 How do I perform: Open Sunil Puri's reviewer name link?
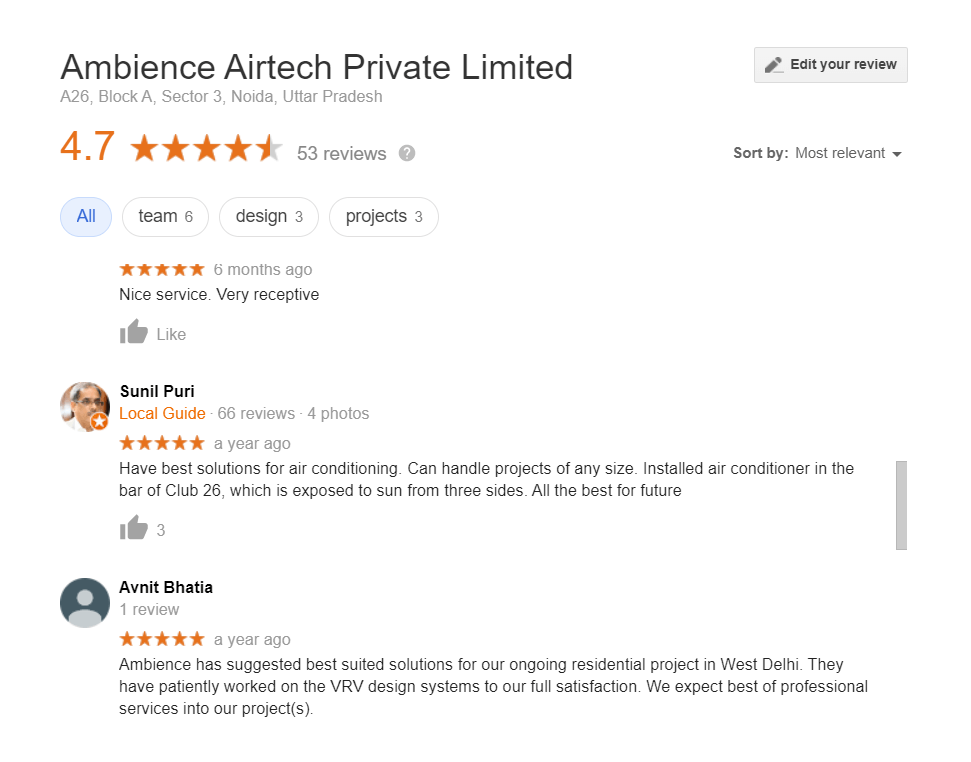(x=157, y=390)
